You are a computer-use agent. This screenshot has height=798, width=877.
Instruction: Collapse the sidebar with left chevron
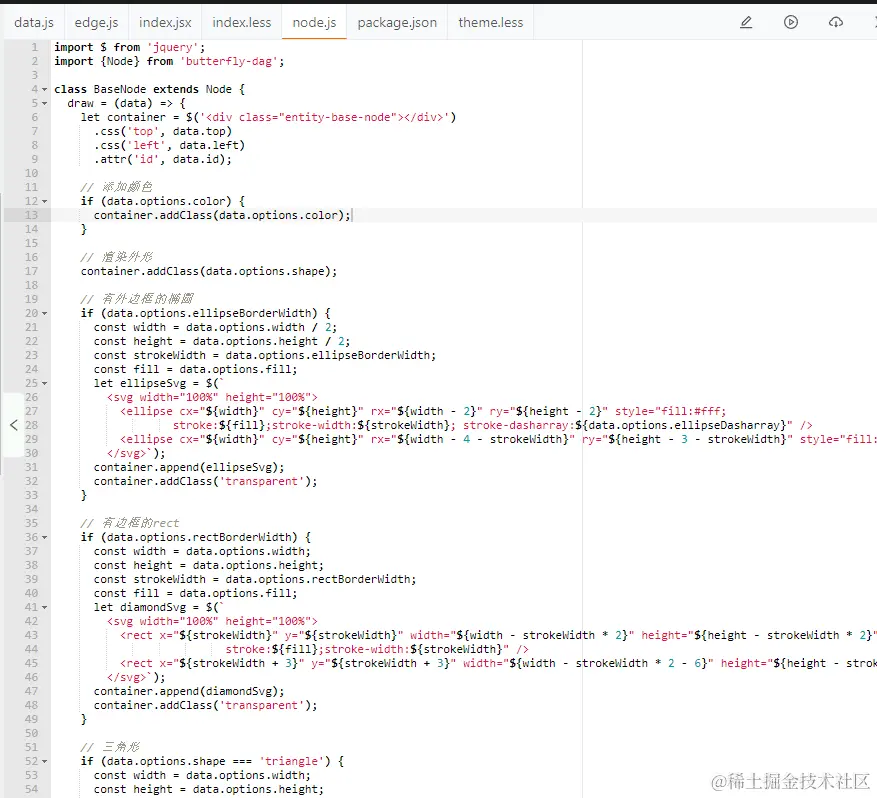click(x=14, y=425)
